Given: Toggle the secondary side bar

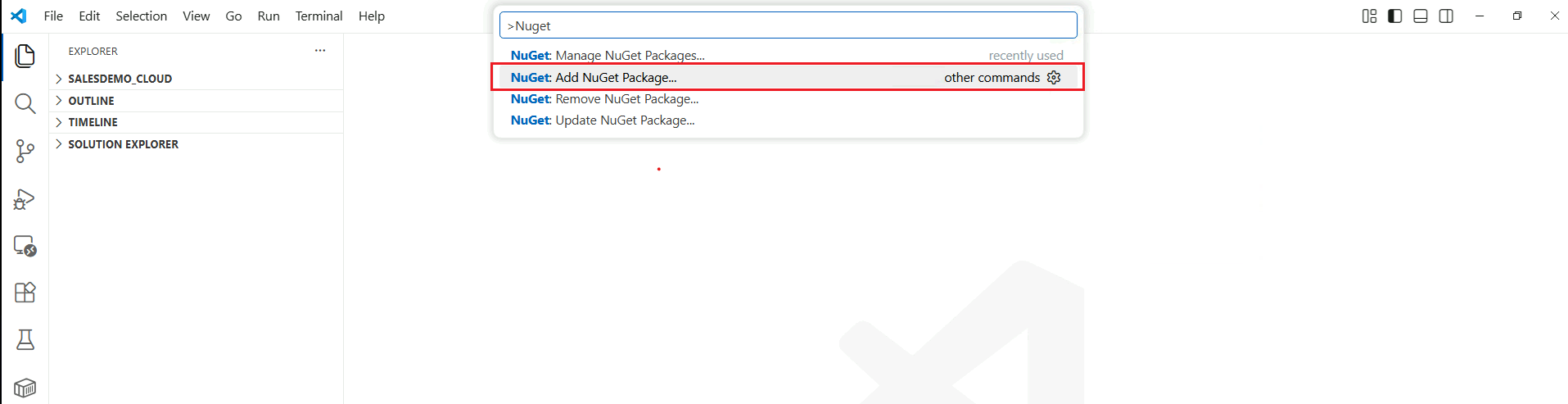Looking at the screenshot, I should tap(1446, 16).
